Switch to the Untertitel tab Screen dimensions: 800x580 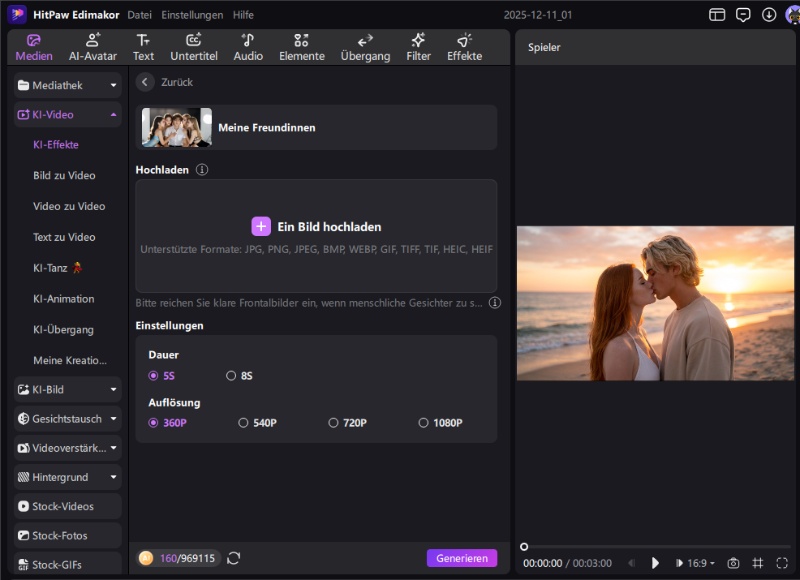click(x=194, y=47)
